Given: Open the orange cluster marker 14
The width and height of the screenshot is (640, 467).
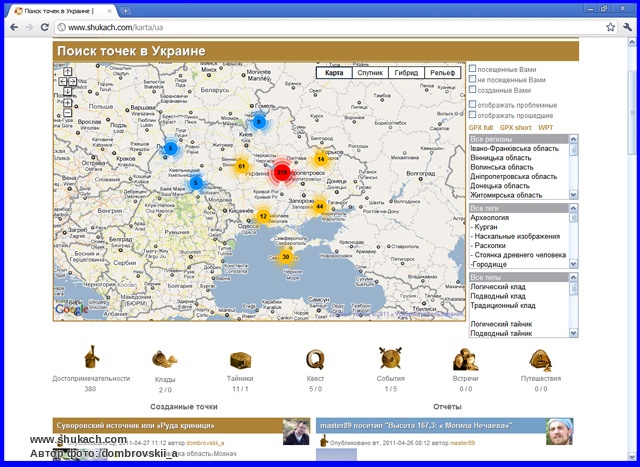Looking at the screenshot, I should click(321, 159).
